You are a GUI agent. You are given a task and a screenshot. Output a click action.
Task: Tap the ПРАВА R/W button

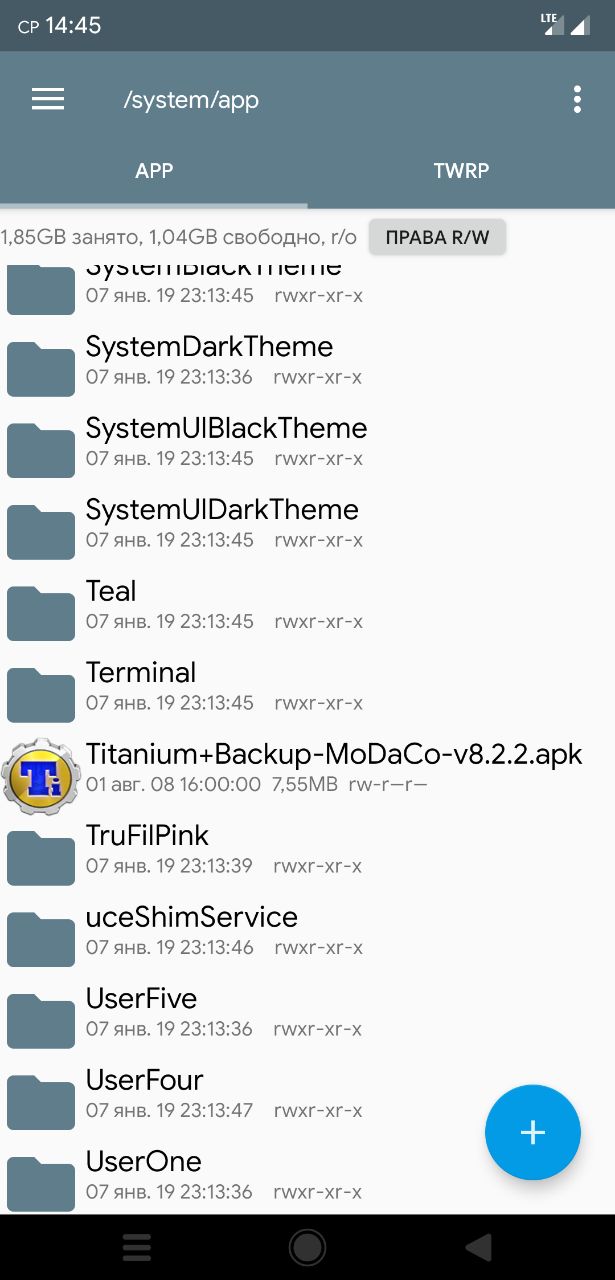click(437, 237)
